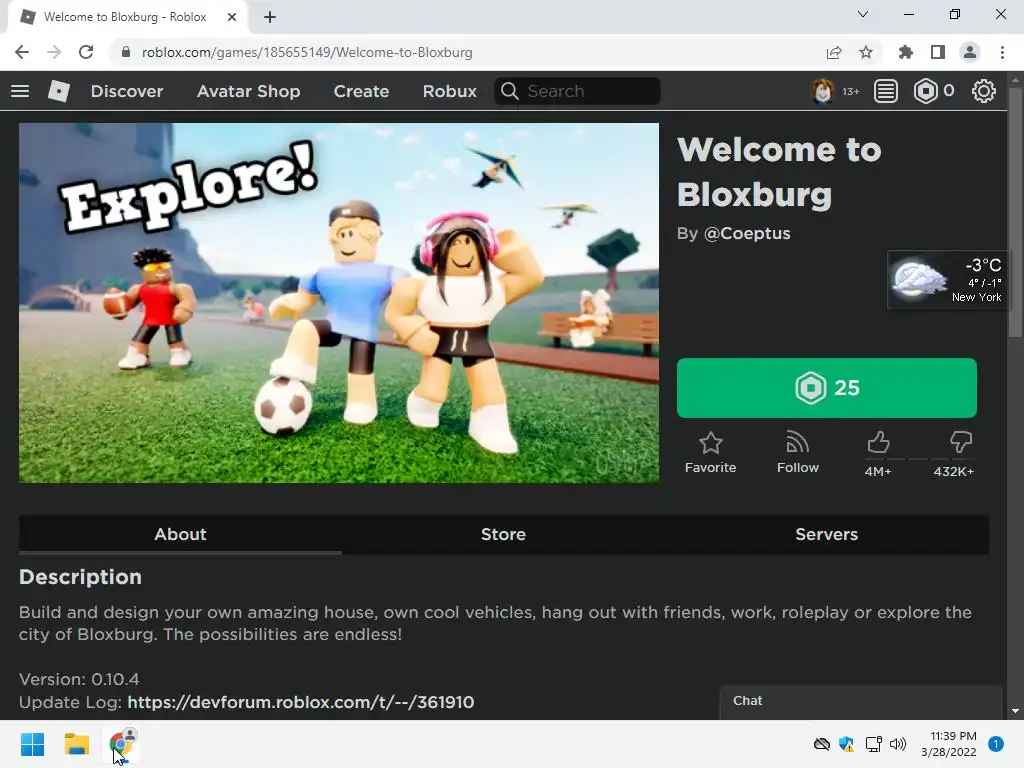Screen dimensions: 1024x768
Task: Click the 432K+ dislikes count
Action: [x=953, y=472]
